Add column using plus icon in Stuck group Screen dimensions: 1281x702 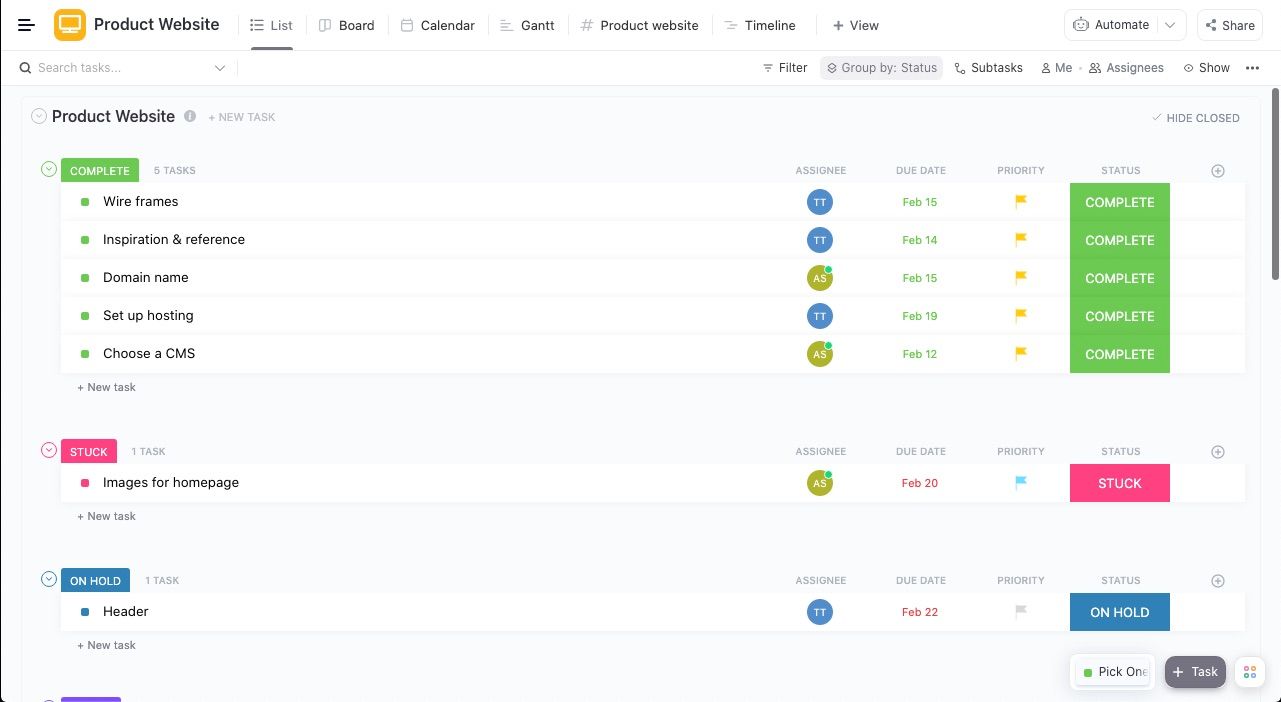(1218, 452)
